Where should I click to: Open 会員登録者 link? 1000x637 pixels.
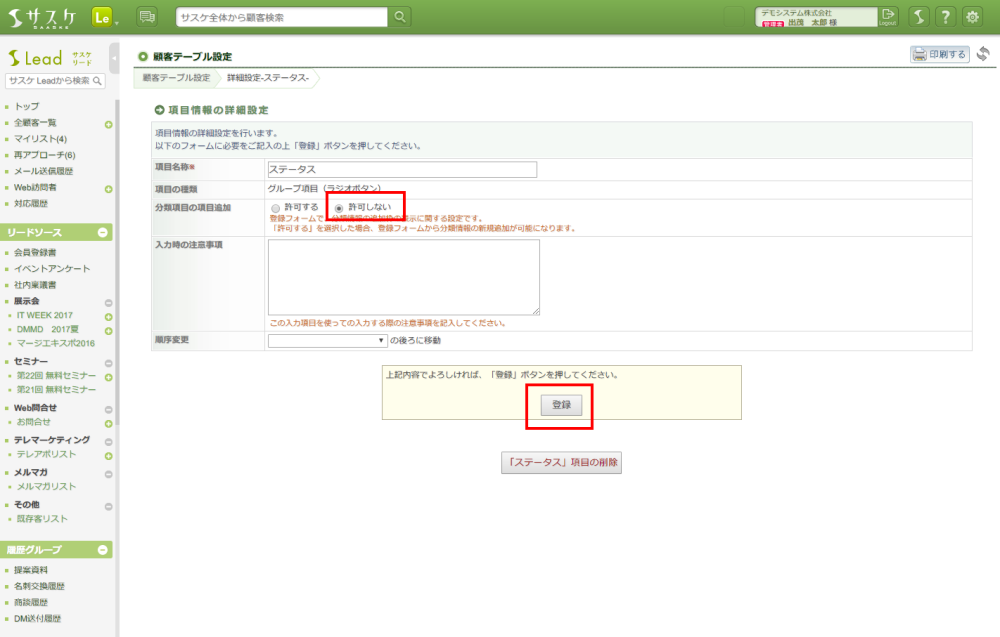point(35,253)
